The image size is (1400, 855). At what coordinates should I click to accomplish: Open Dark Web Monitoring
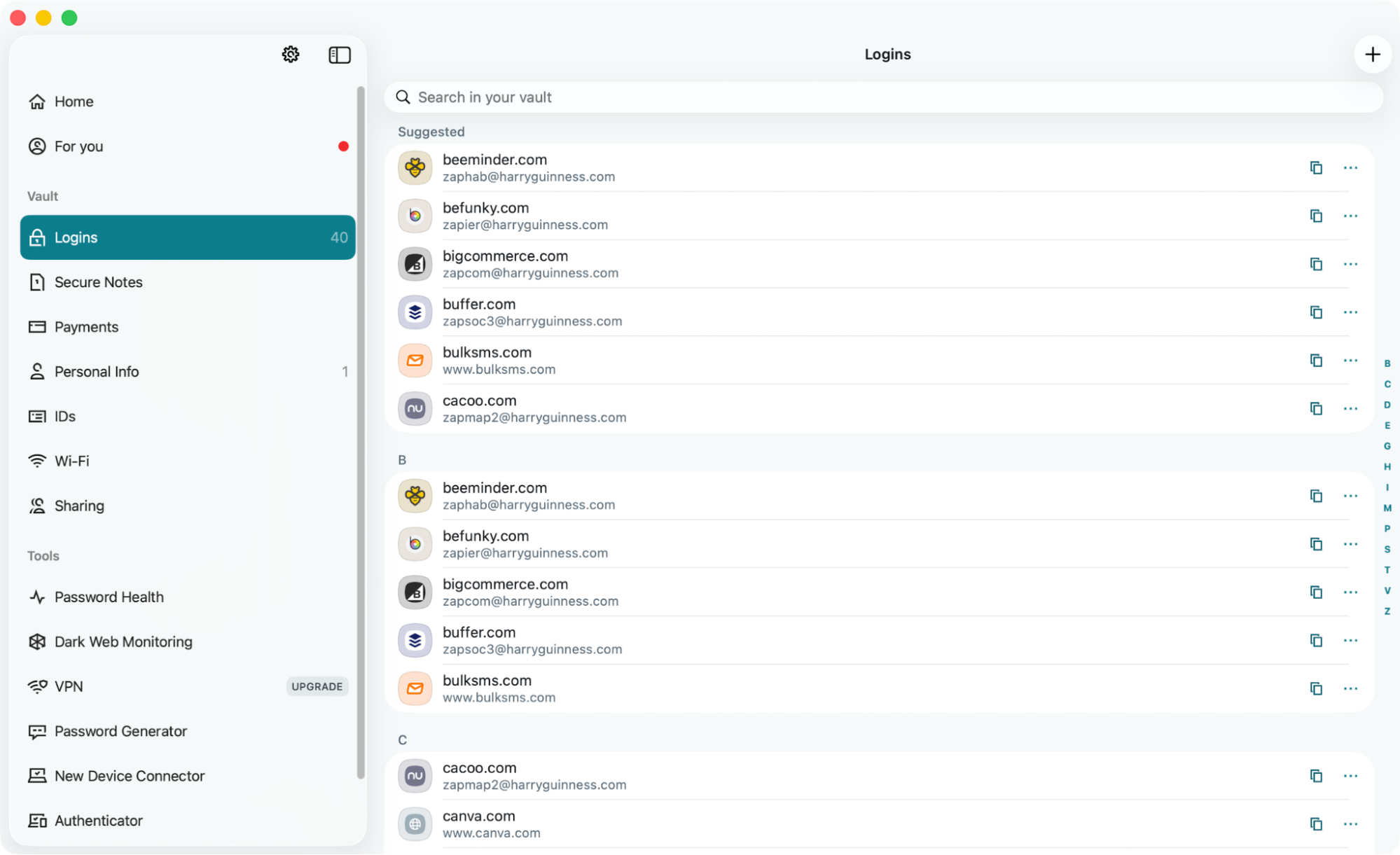[x=123, y=641]
